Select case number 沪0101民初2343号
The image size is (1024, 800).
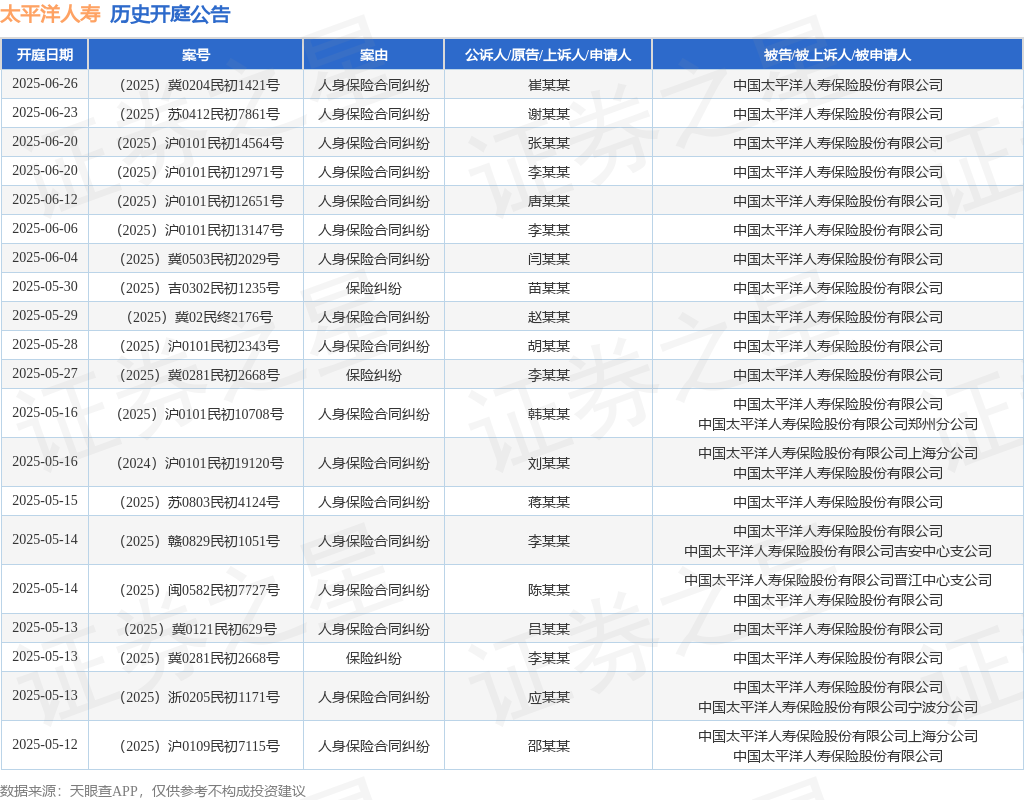point(199,346)
